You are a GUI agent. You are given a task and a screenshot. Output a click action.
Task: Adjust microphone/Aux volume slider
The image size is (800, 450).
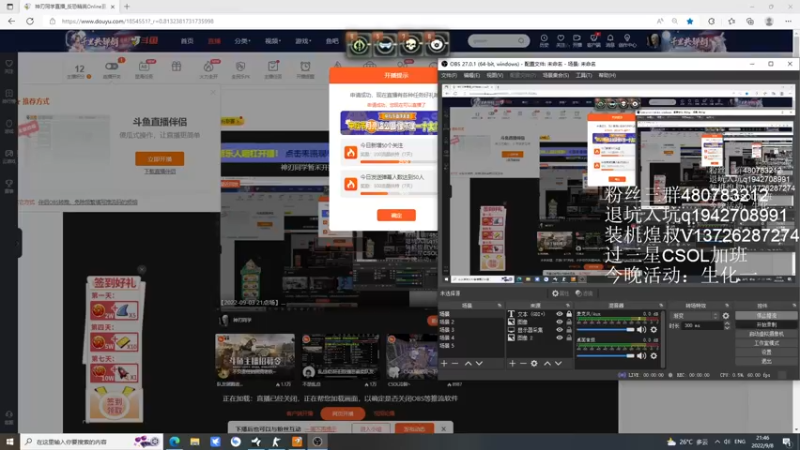(606, 330)
